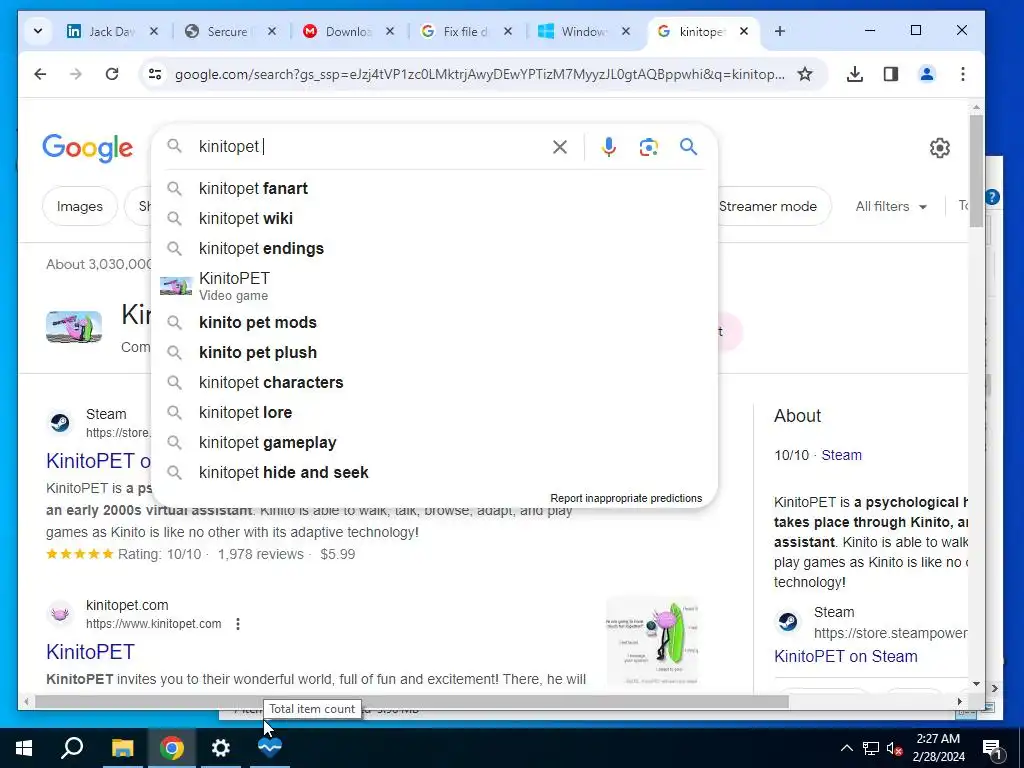Open Windows taskbar search
Image resolution: width=1024 pixels, height=768 pixels.
[x=72, y=748]
